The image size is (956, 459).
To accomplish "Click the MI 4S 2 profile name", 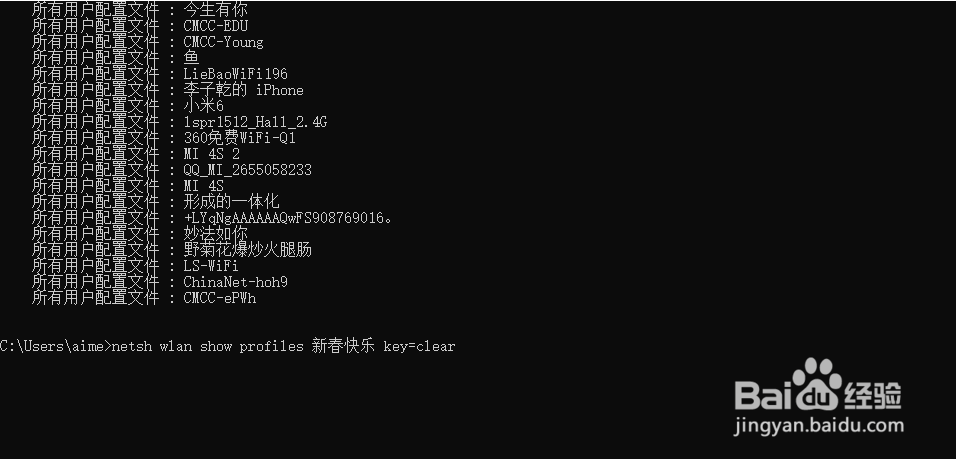I will 211,154.
